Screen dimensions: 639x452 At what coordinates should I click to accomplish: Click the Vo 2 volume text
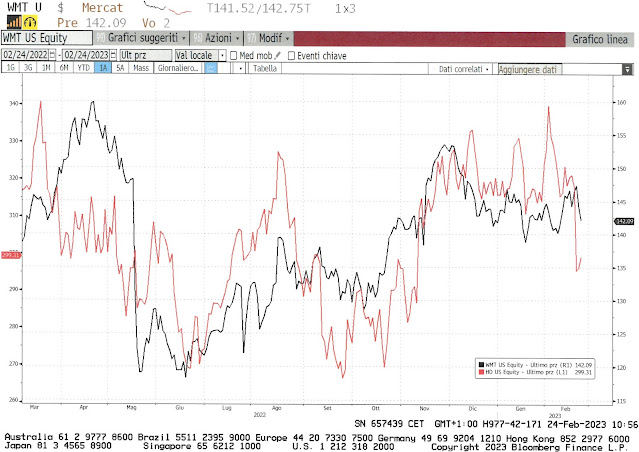click(156, 23)
